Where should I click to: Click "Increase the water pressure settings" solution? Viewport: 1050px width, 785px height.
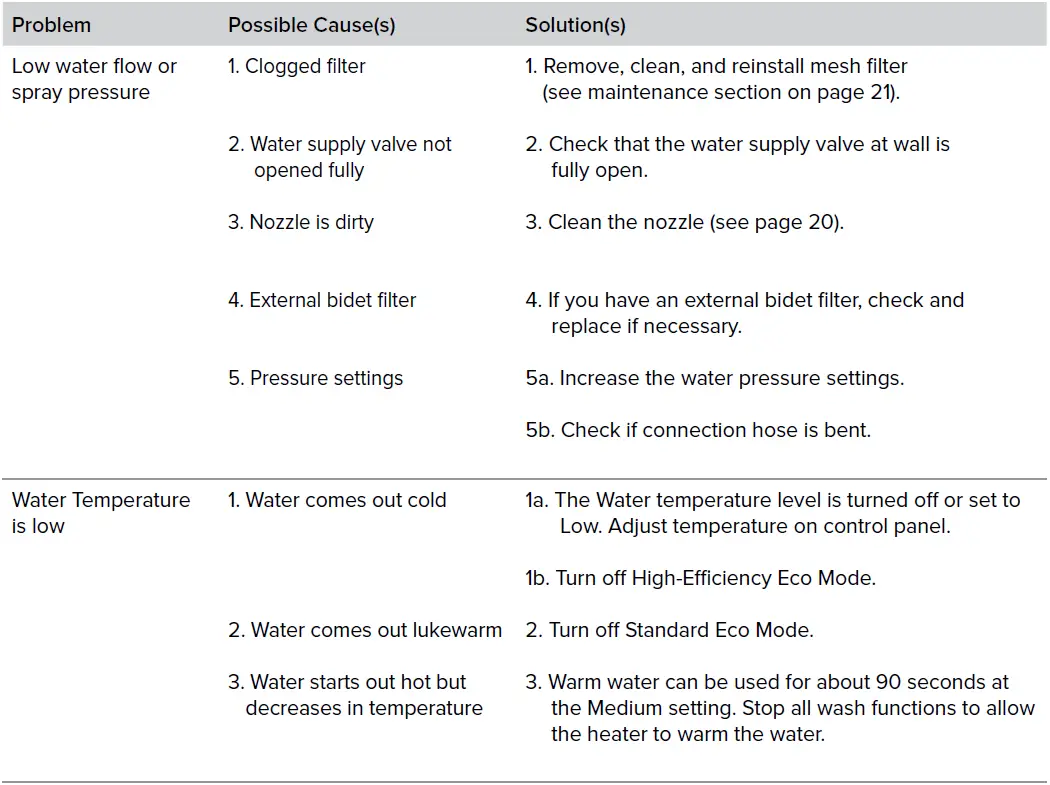[715, 378]
